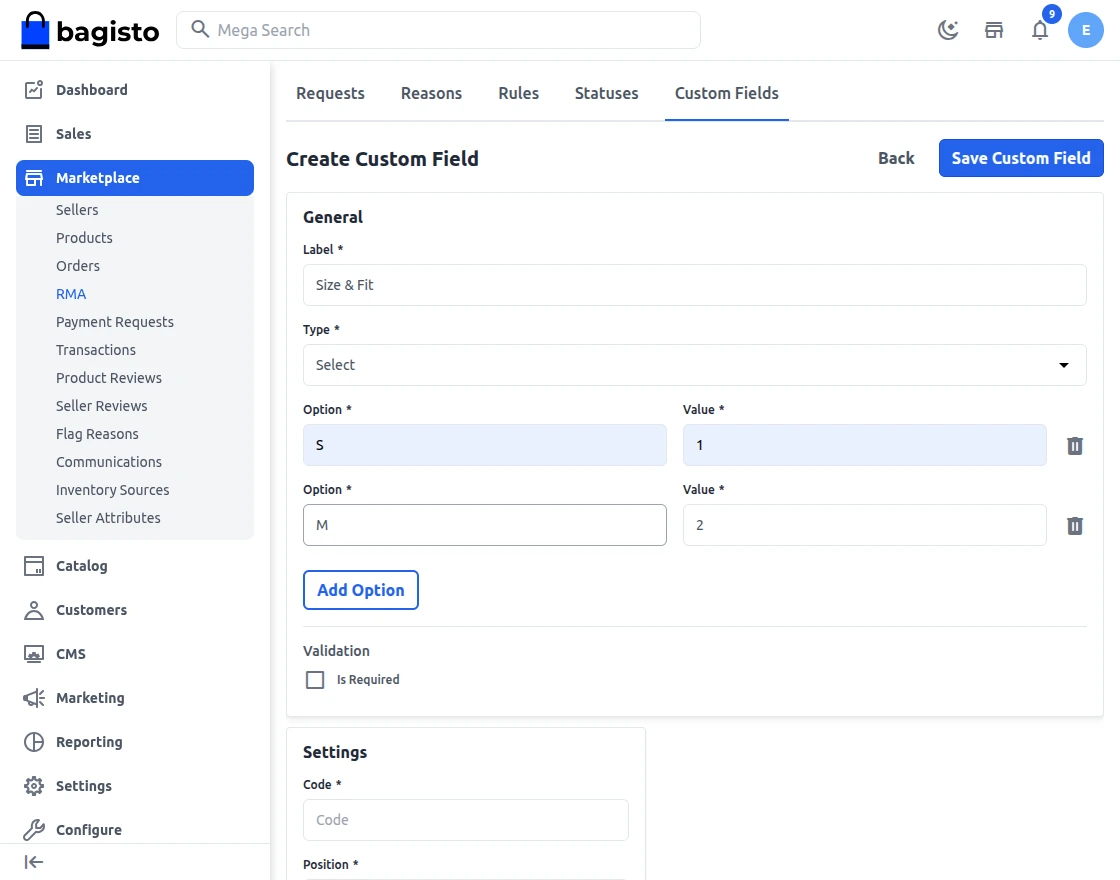Switch to the Statuses tab
The image size is (1120, 880).
click(606, 93)
